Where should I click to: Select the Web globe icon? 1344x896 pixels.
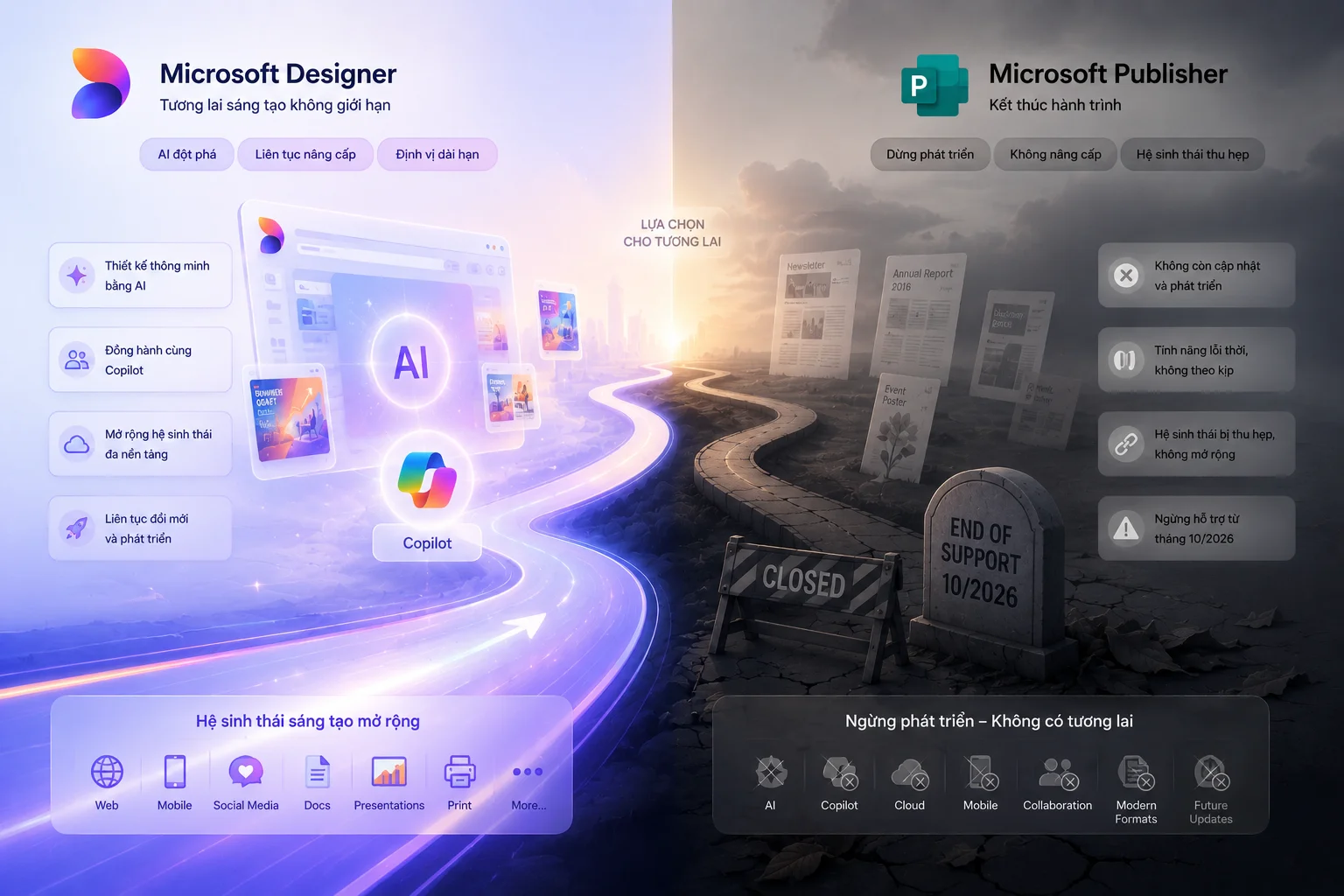click(107, 772)
